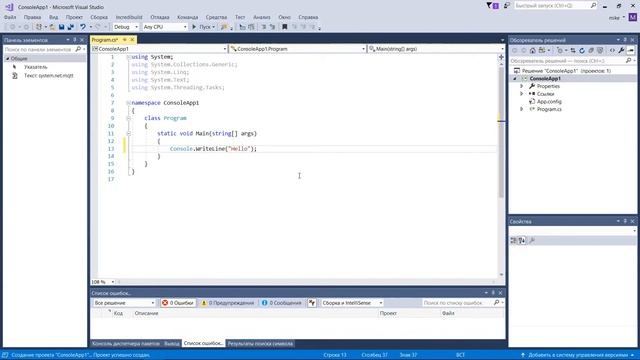
Task: Toggle the 0 Warnings filter button
Action: point(228,303)
